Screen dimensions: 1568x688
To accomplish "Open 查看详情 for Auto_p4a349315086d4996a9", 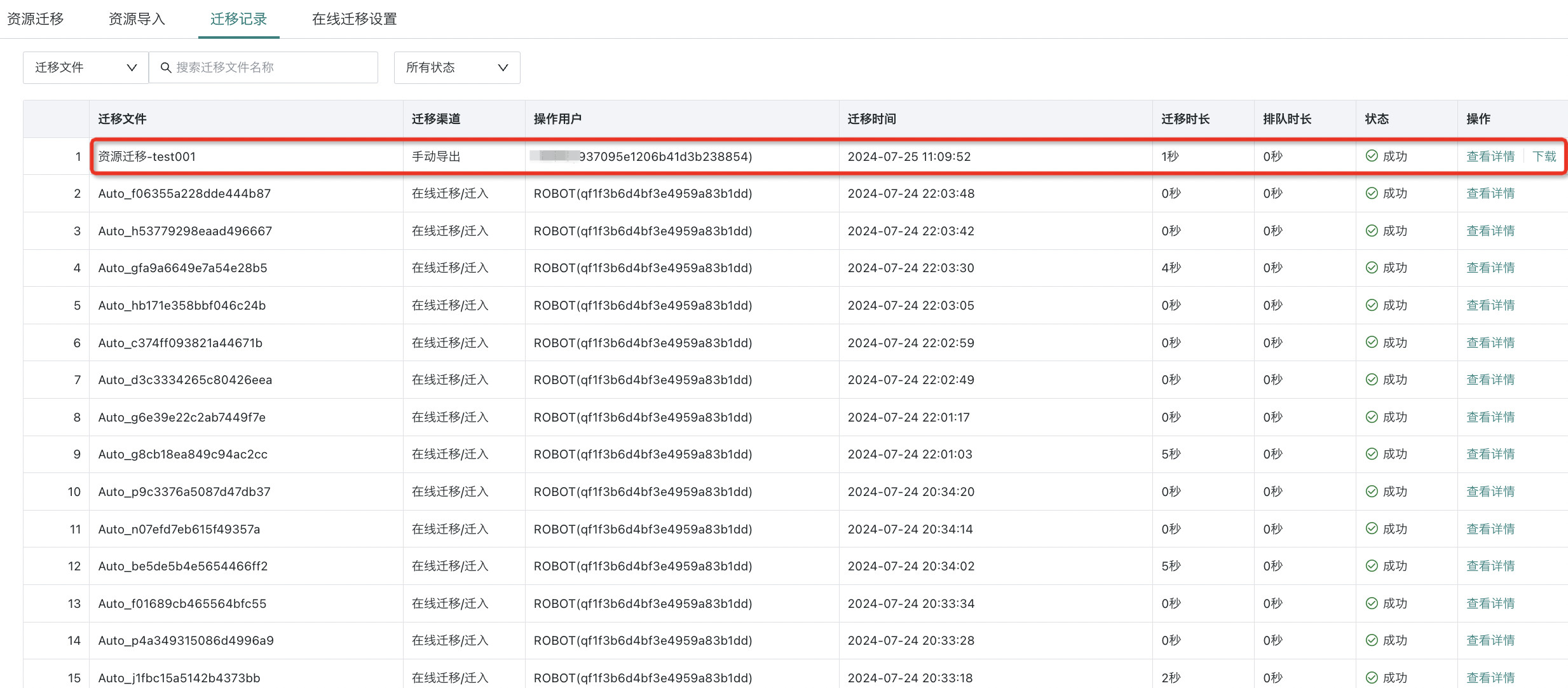I will 1490,640.
